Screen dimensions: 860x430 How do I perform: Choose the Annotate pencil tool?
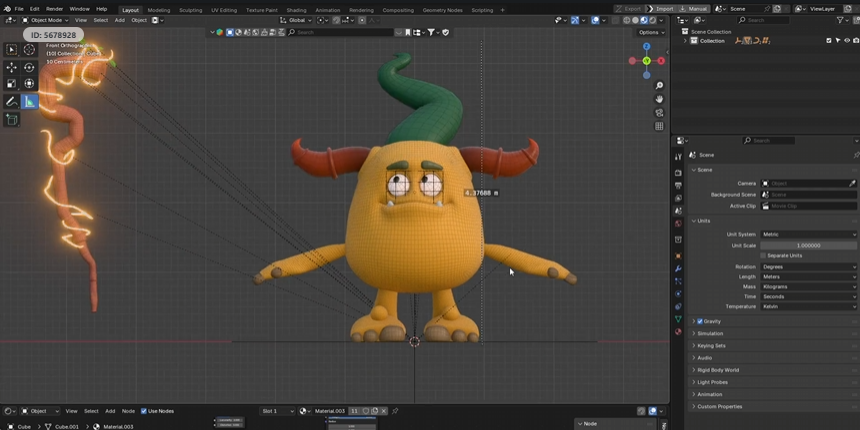[12, 101]
